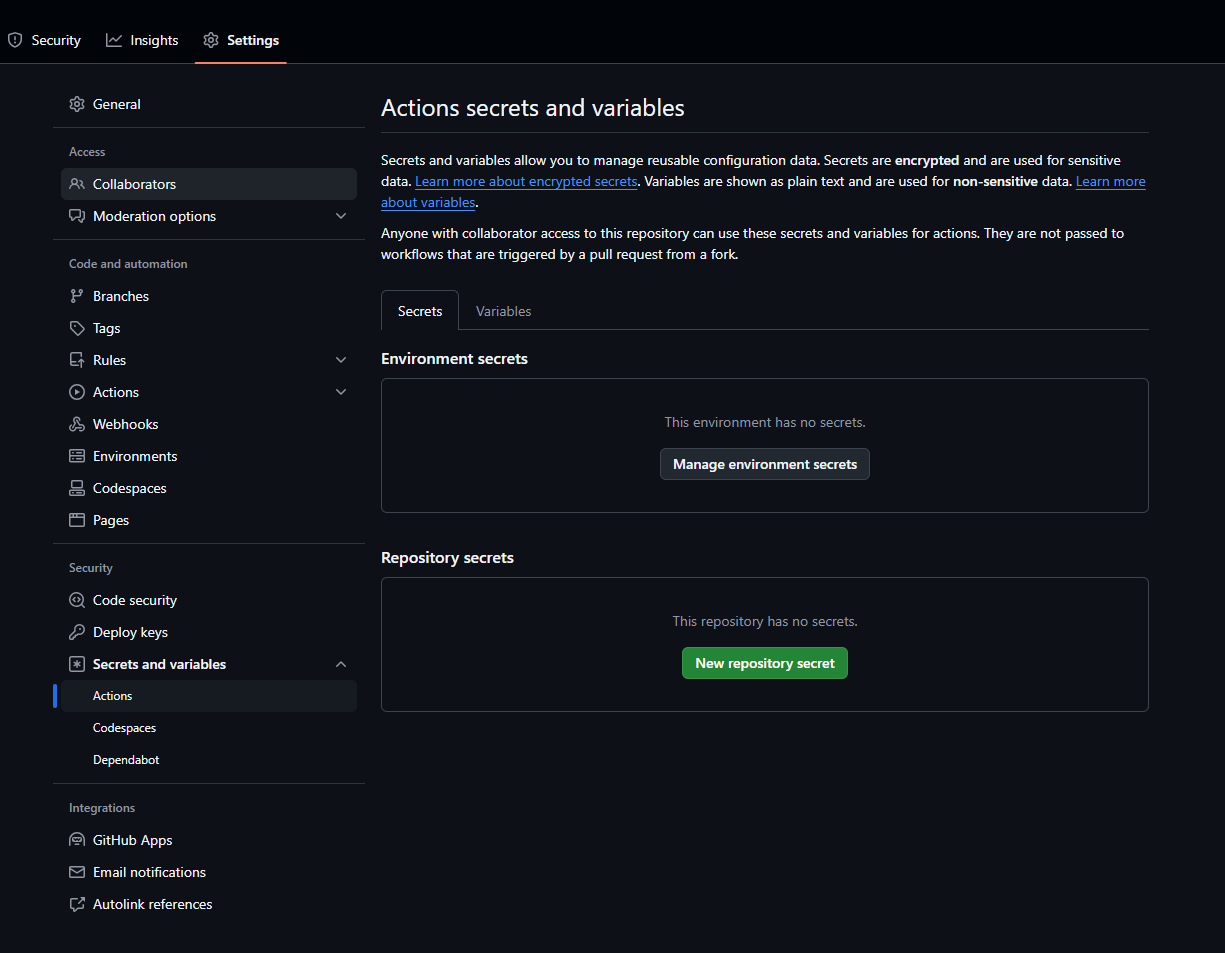Screen dimensions: 1225x953
Task: Open Autolink references settings
Action: point(209,904)
